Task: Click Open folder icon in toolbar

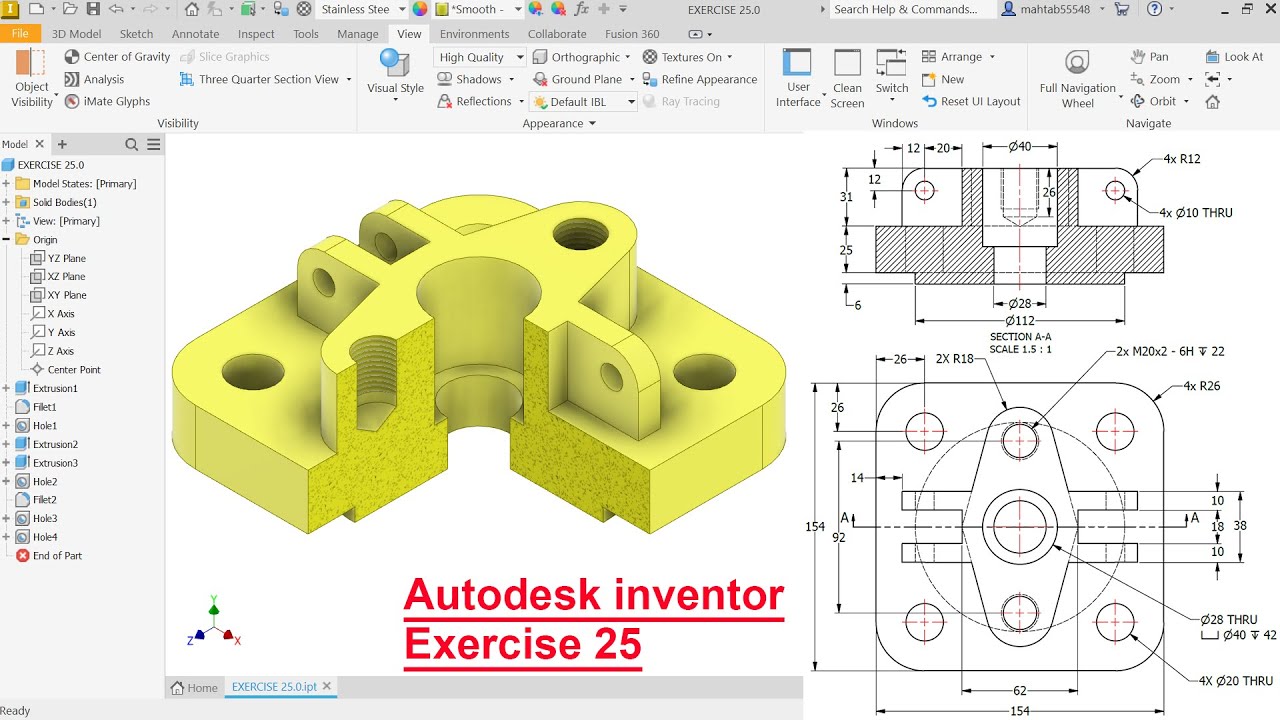Action: [69, 9]
